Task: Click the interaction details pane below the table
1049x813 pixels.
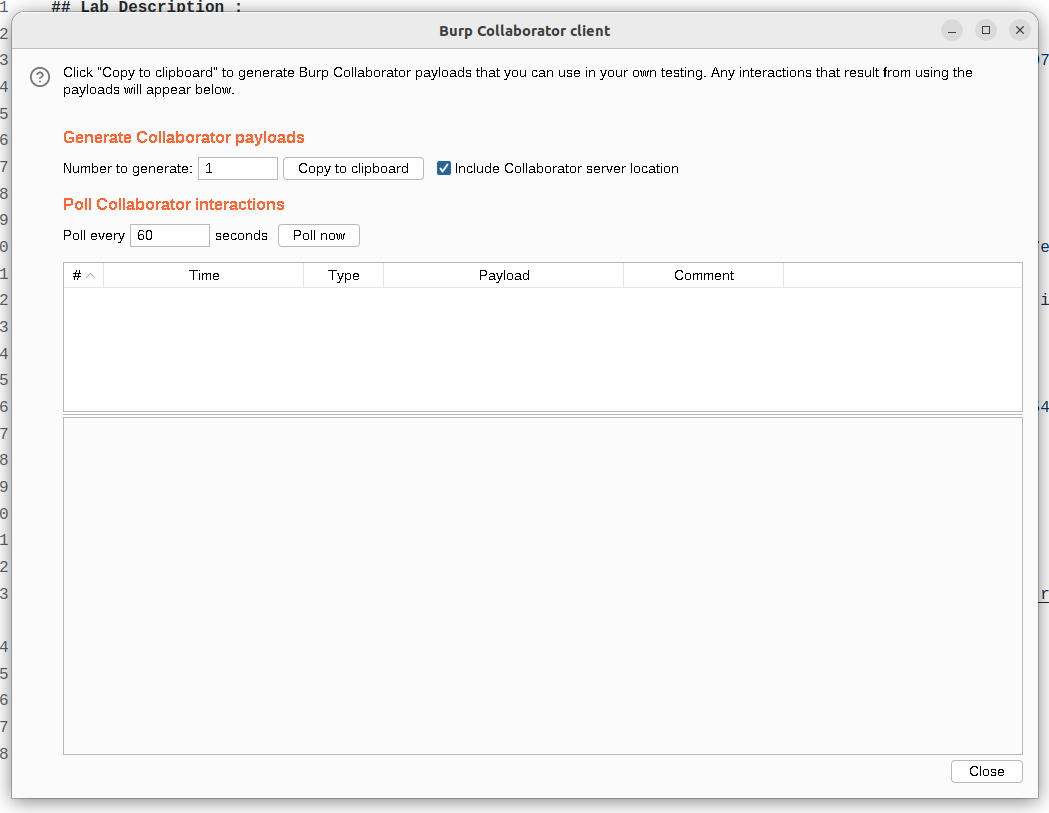Action: pyautogui.click(x=543, y=586)
